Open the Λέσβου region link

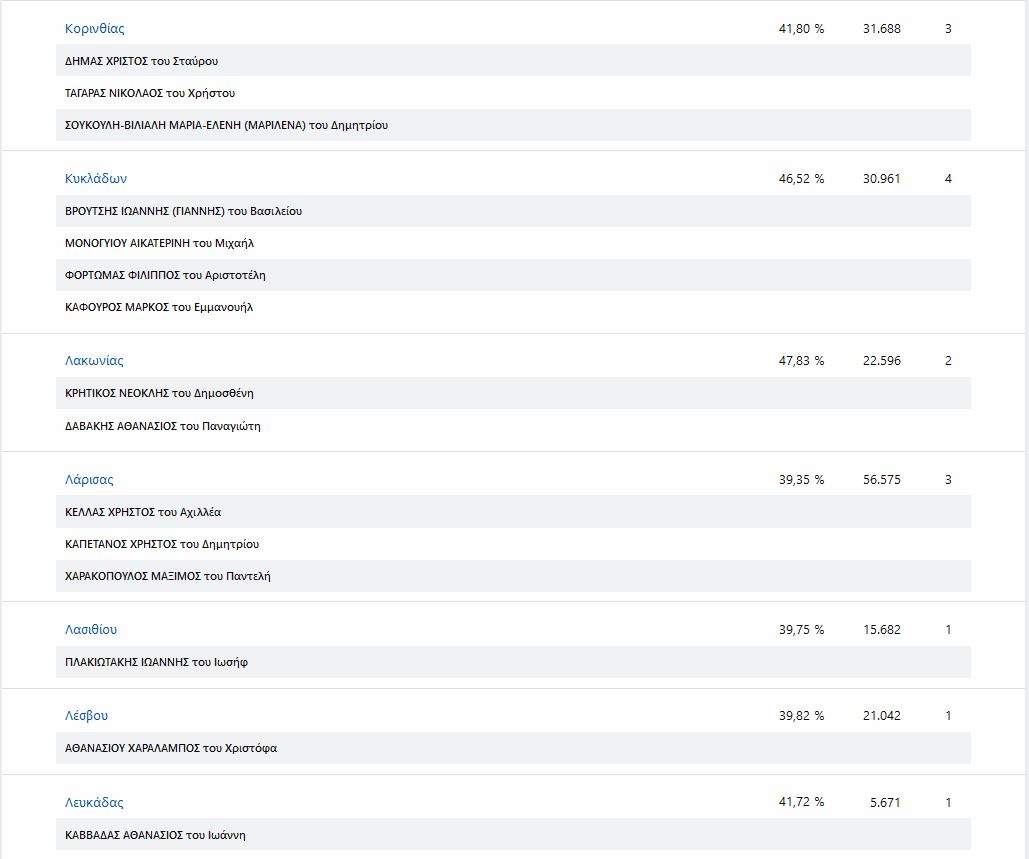click(x=86, y=716)
